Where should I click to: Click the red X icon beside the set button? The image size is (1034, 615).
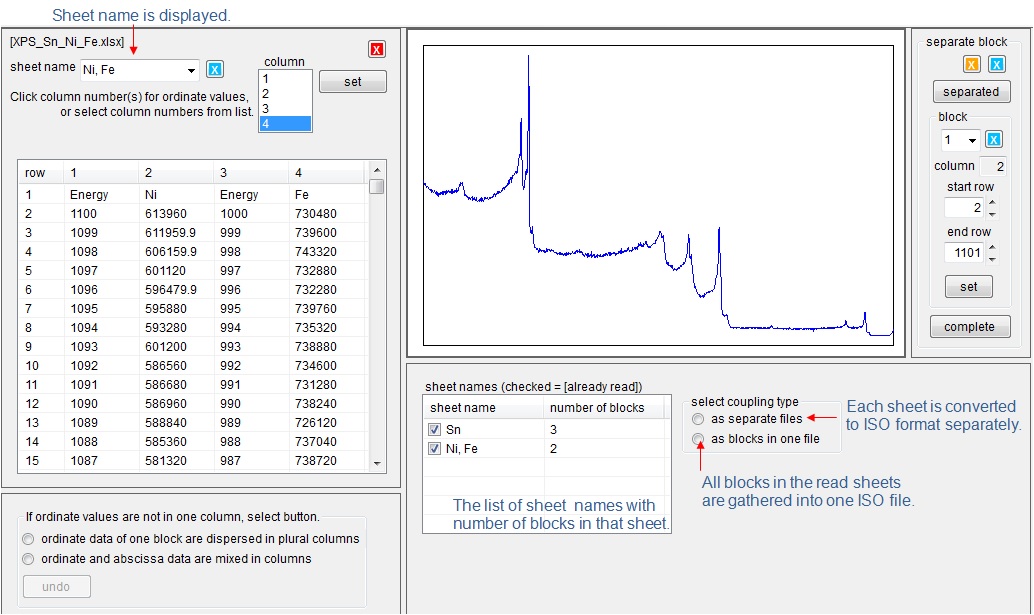click(376, 48)
